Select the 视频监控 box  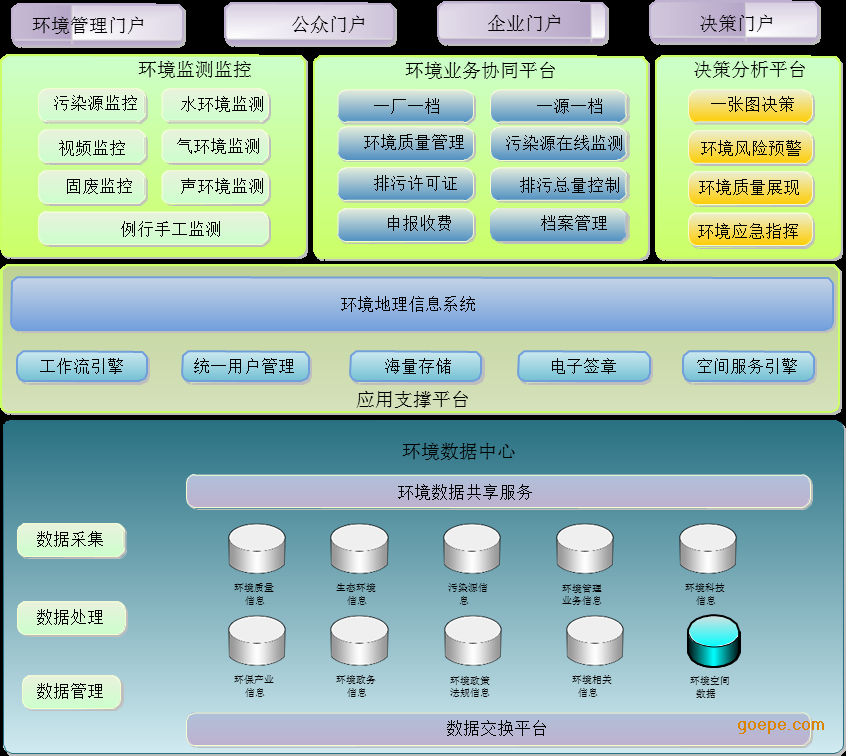tap(93, 147)
